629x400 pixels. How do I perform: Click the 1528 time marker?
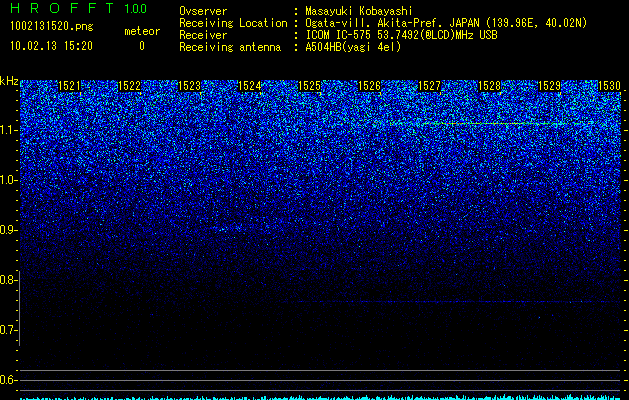pos(489,86)
